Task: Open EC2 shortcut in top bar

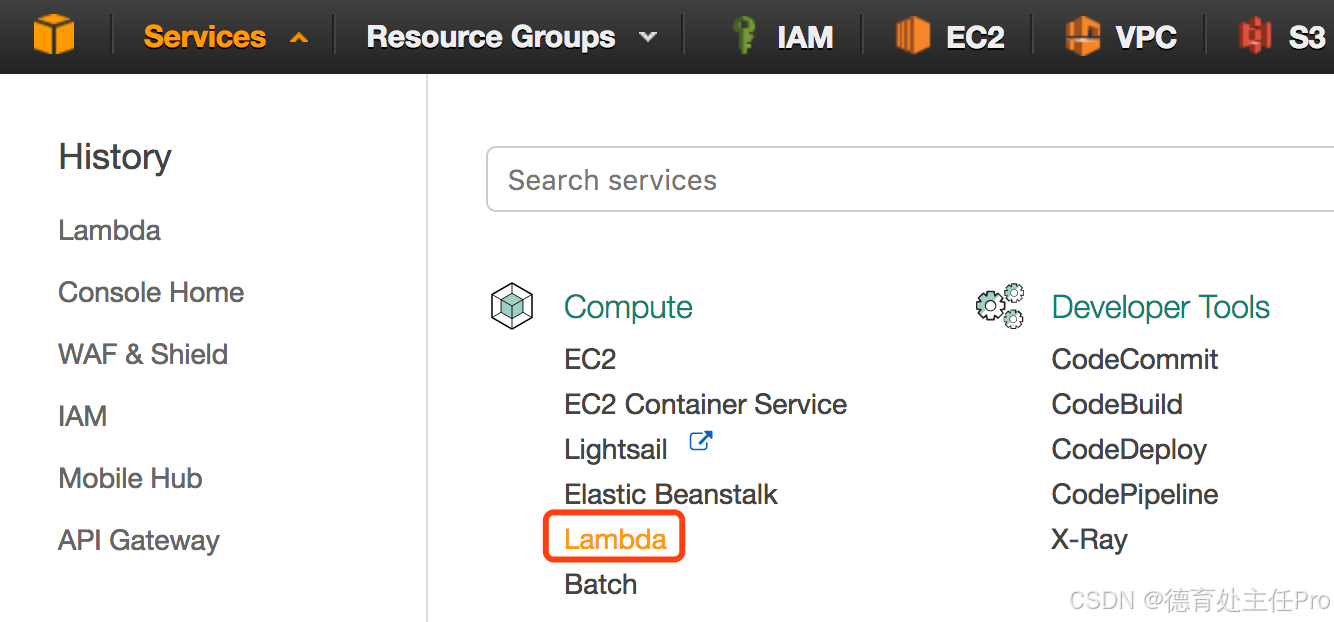Action: click(x=975, y=37)
